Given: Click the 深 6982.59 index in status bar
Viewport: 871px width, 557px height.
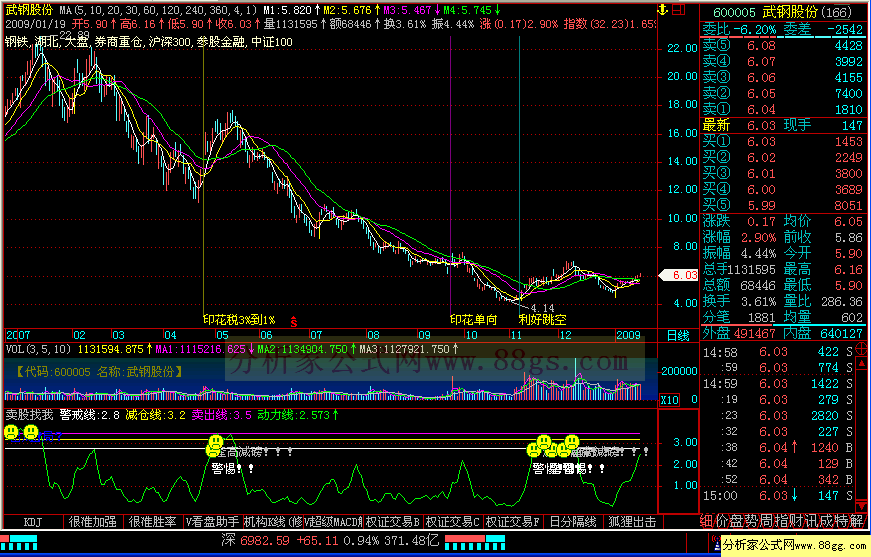Looking at the screenshot, I should coord(256,540).
